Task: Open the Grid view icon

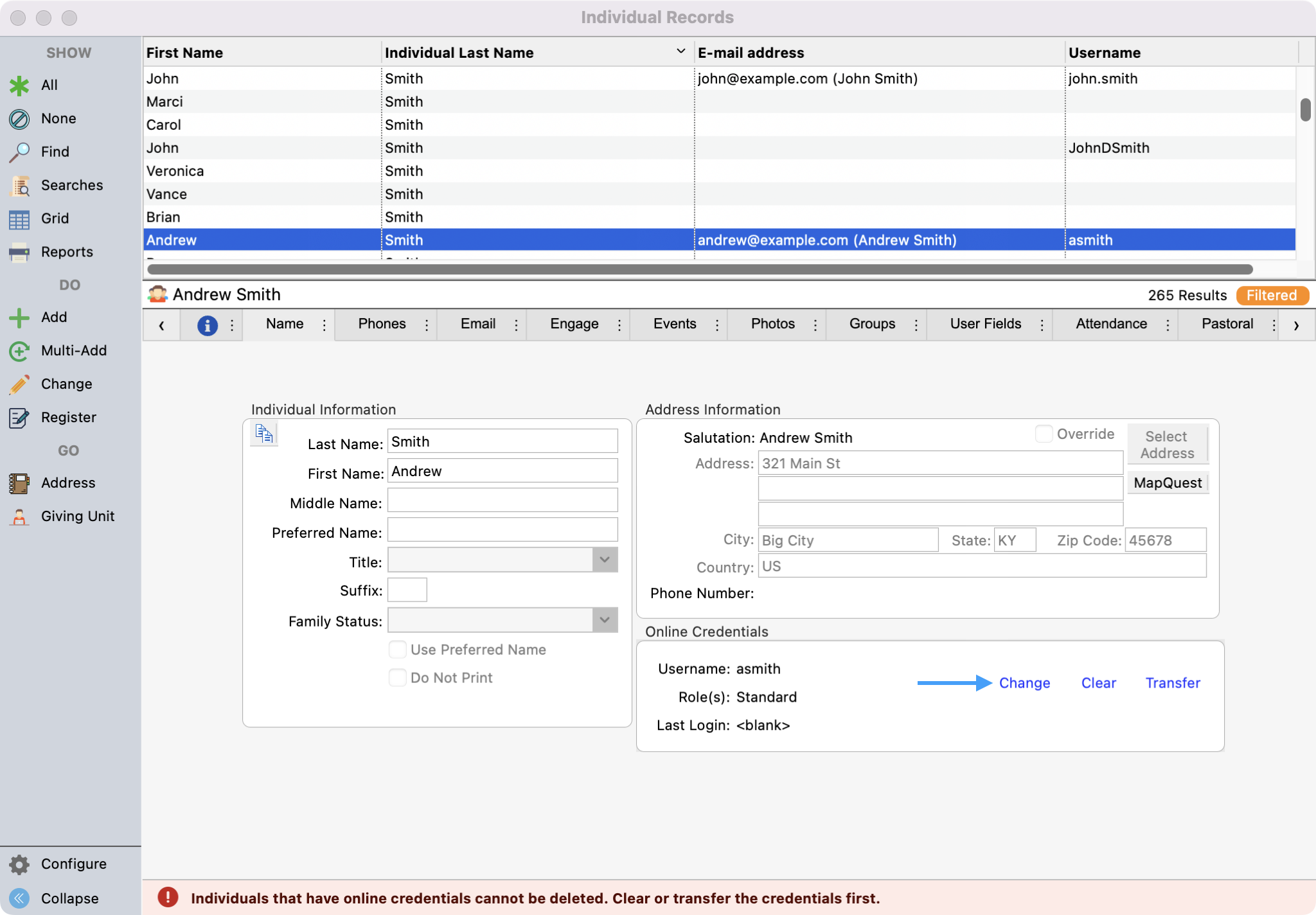Action: [x=19, y=219]
